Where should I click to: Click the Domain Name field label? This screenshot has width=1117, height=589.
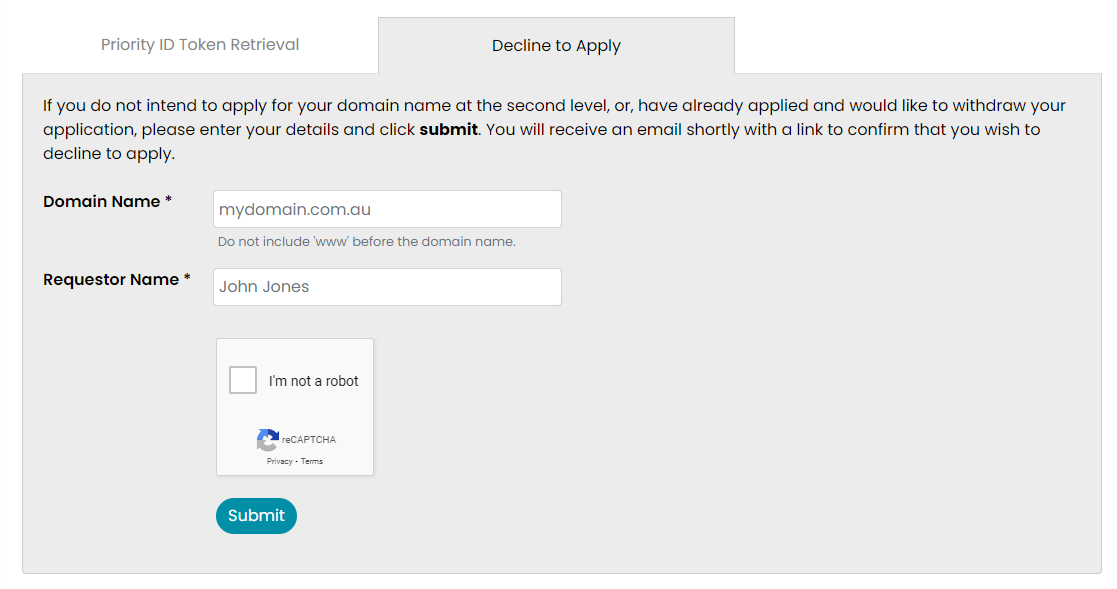[101, 202]
